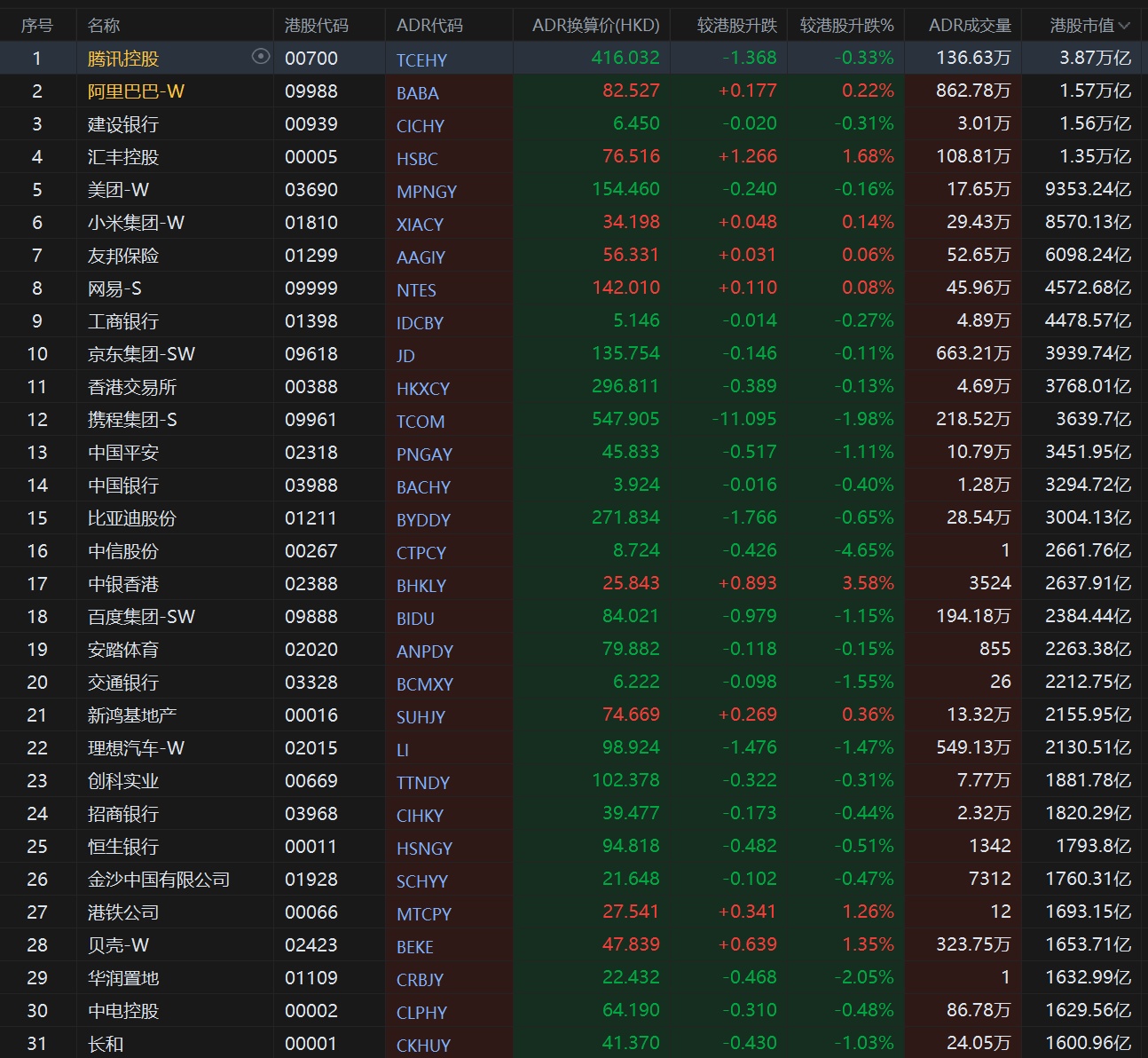Select the 工商银行 stock name
This screenshot has width=1148, height=1058.
pyautogui.click(x=123, y=321)
